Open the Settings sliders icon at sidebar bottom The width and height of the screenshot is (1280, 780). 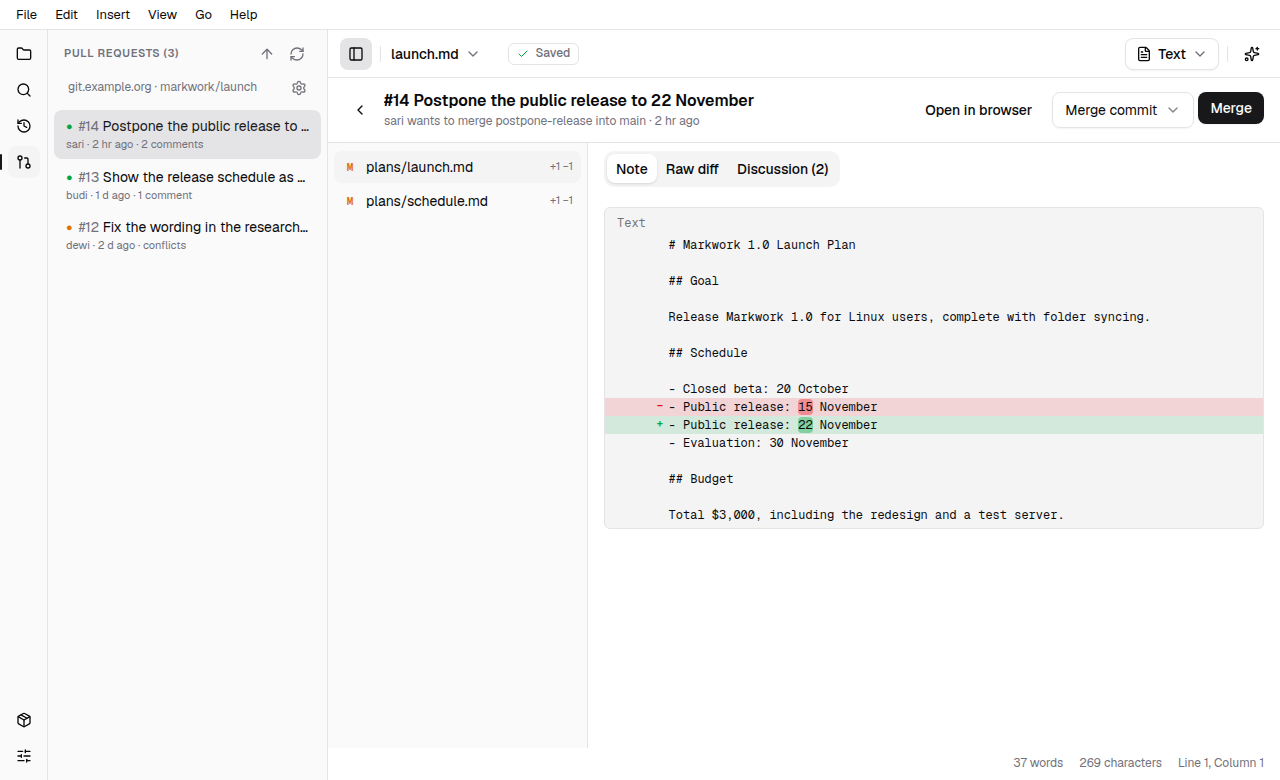click(24, 756)
